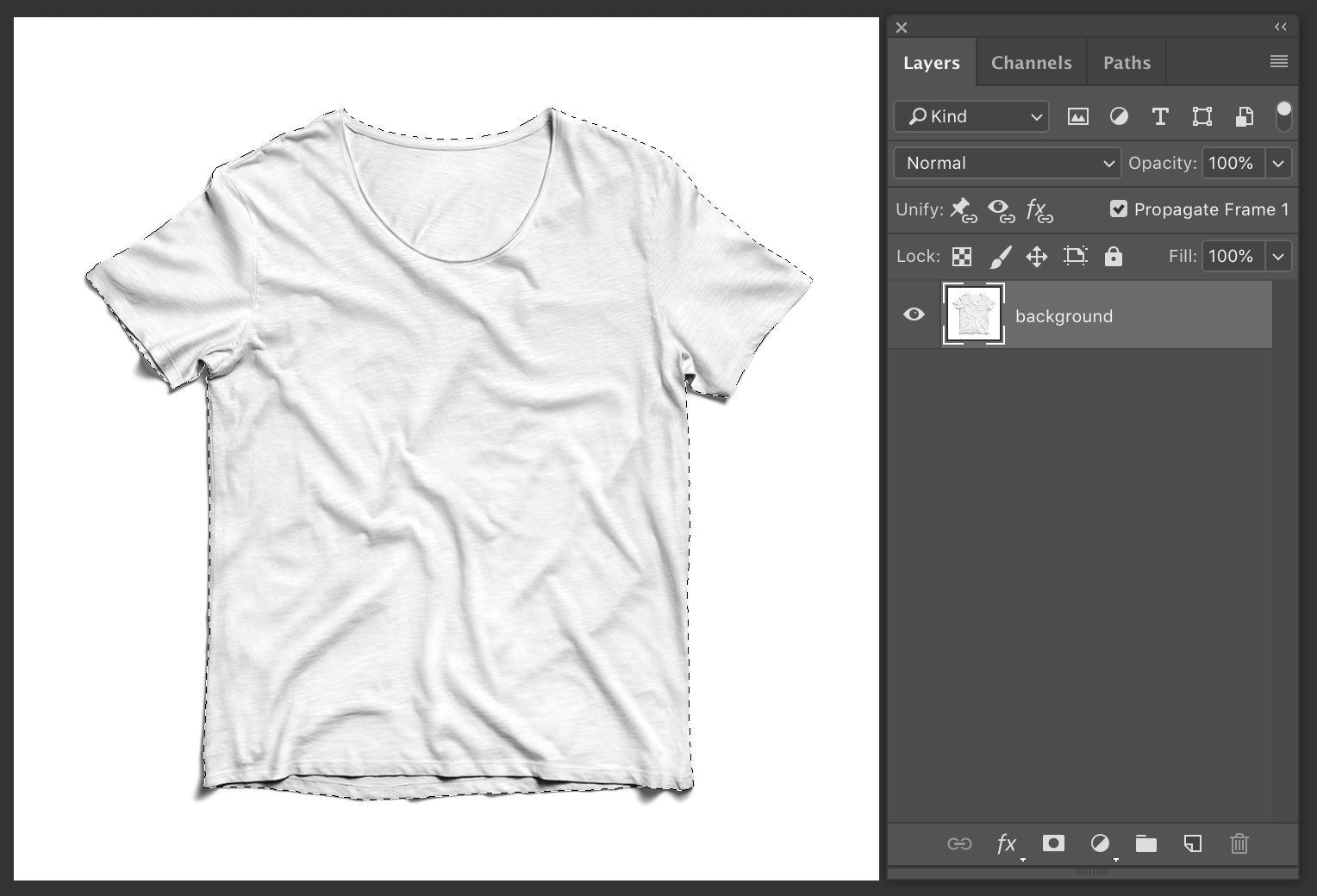This screenshot has height=896, width=1317.
Task: Click the lock position icon
Action: pyautogui.click(x=1036, y=256)
